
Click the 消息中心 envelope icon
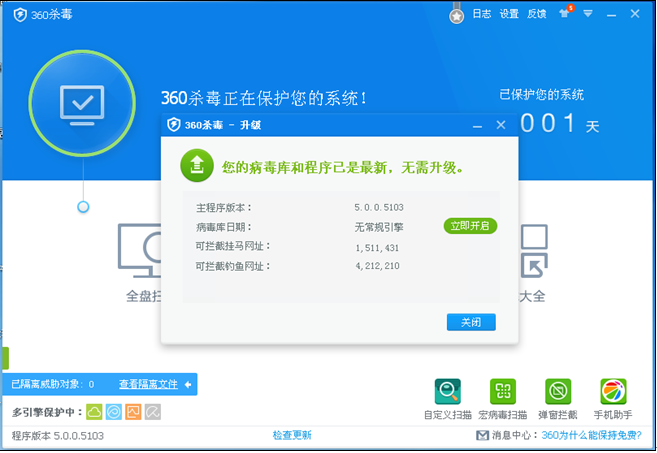pyautogui.click(x=482, y=435)
